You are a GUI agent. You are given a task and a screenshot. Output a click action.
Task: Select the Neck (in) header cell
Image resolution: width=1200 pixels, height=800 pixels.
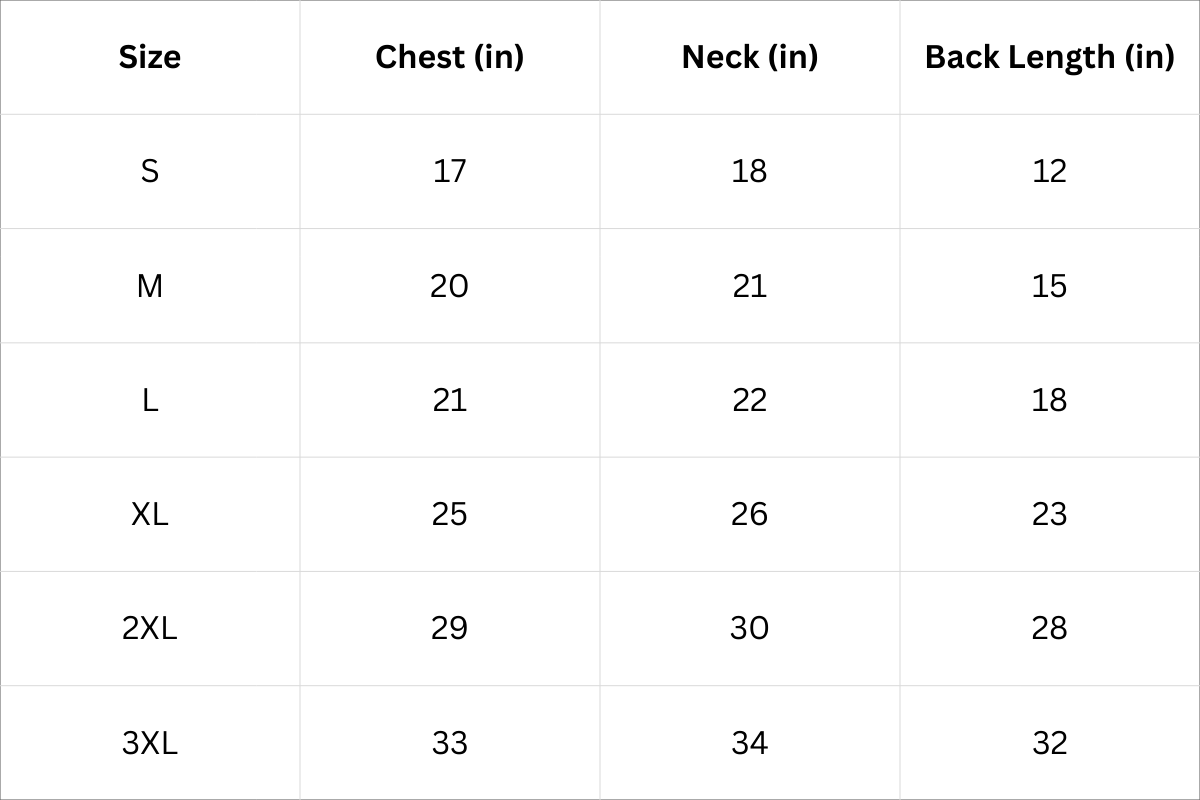749,57
